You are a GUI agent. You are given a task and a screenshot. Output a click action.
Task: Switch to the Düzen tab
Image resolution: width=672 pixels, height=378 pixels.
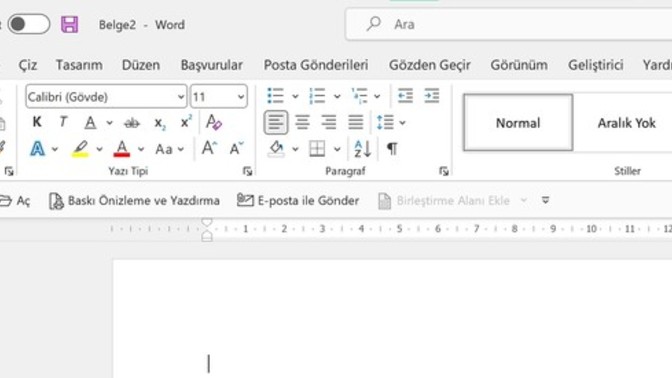(141, 65)
